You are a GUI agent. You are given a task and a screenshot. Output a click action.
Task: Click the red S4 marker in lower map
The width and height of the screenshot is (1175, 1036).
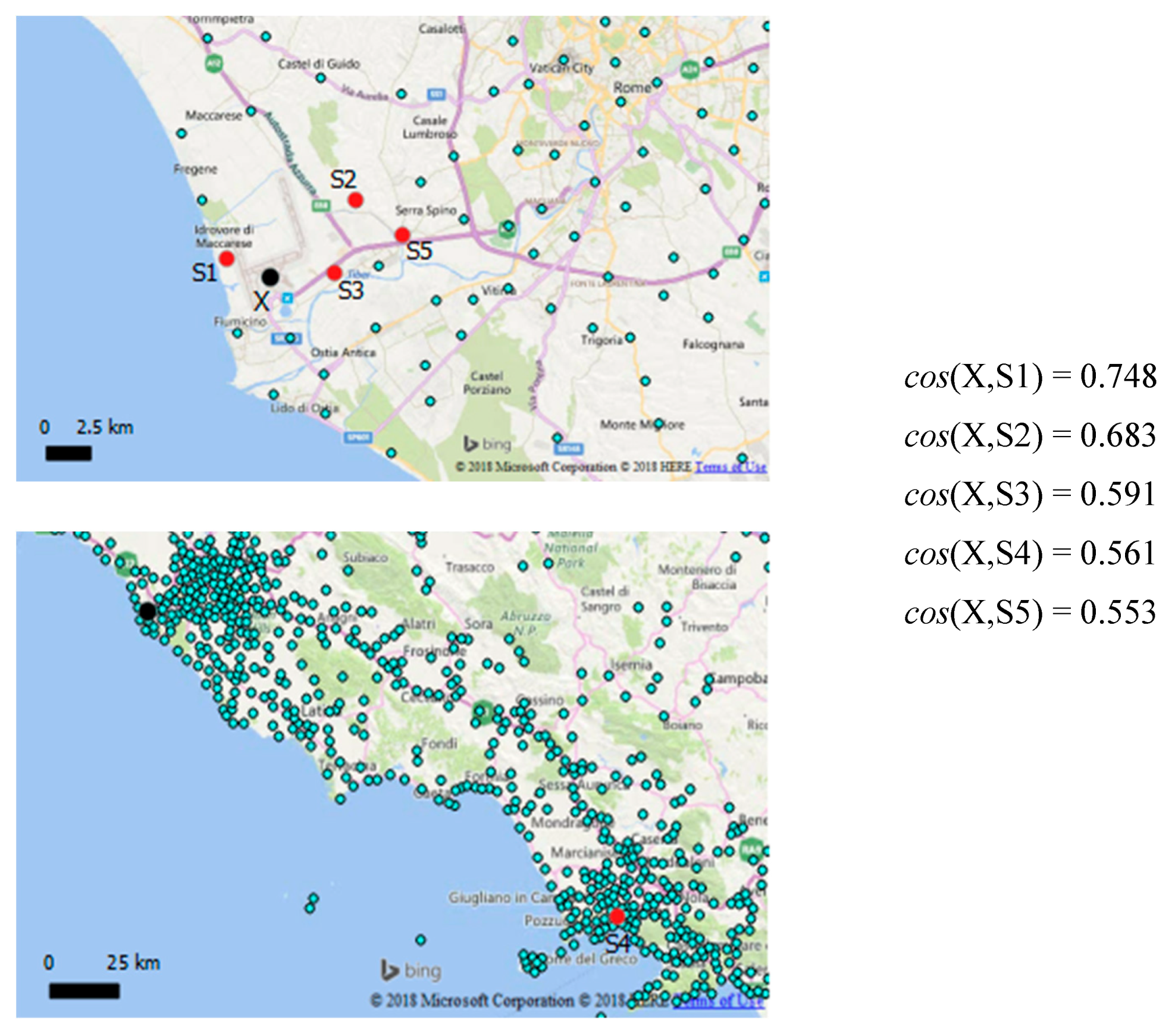617,916
